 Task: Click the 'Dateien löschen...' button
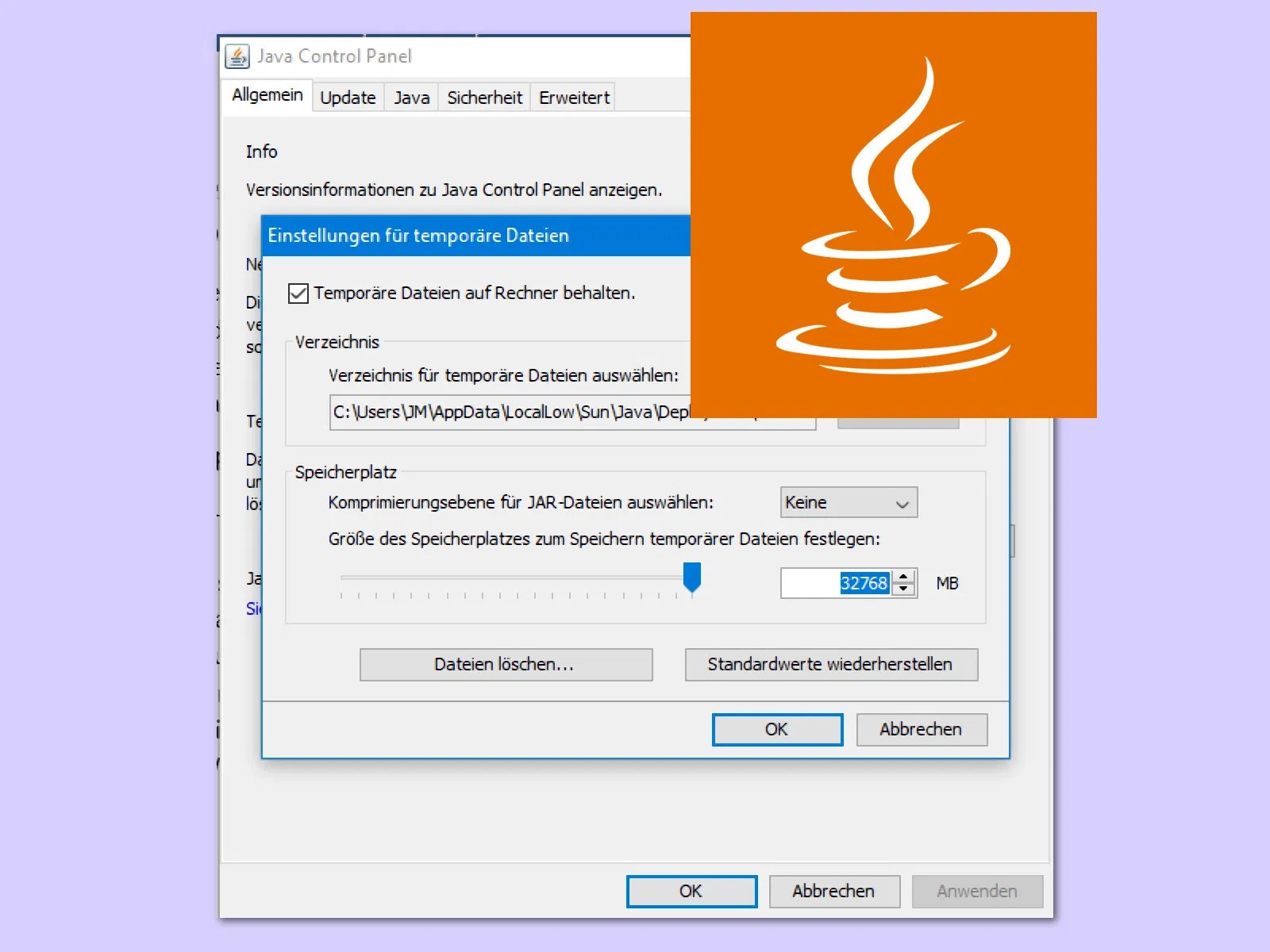coord(506,665)
